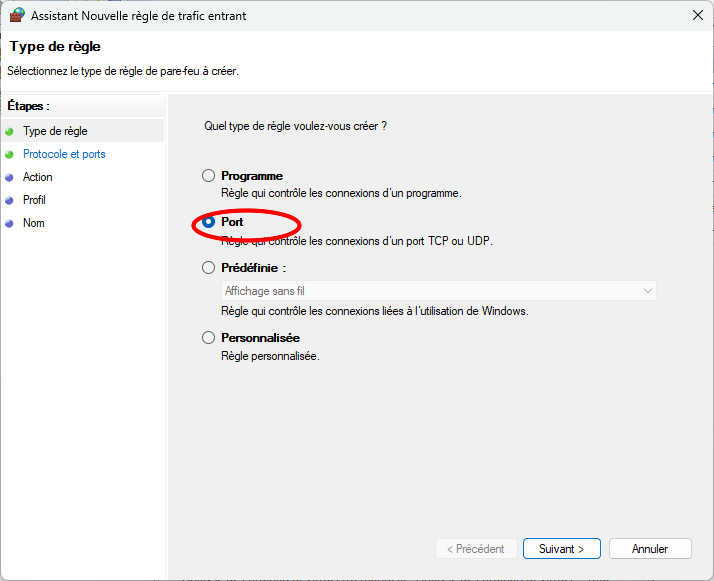Click the green bullet beside Protocole et ports

[x=9, y=154]
